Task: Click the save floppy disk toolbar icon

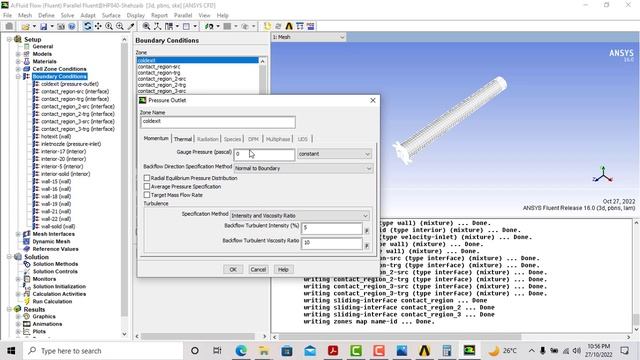Action: (x=43, y=27)
